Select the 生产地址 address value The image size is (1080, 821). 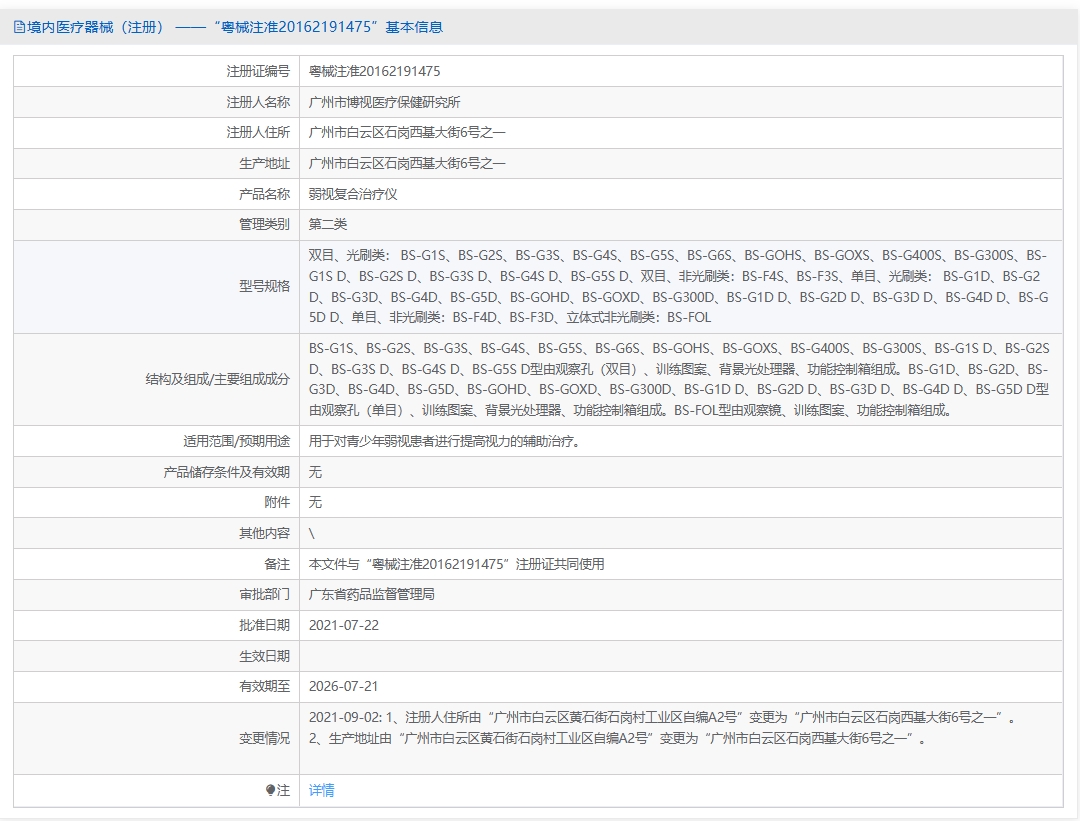tap(407, 164)
